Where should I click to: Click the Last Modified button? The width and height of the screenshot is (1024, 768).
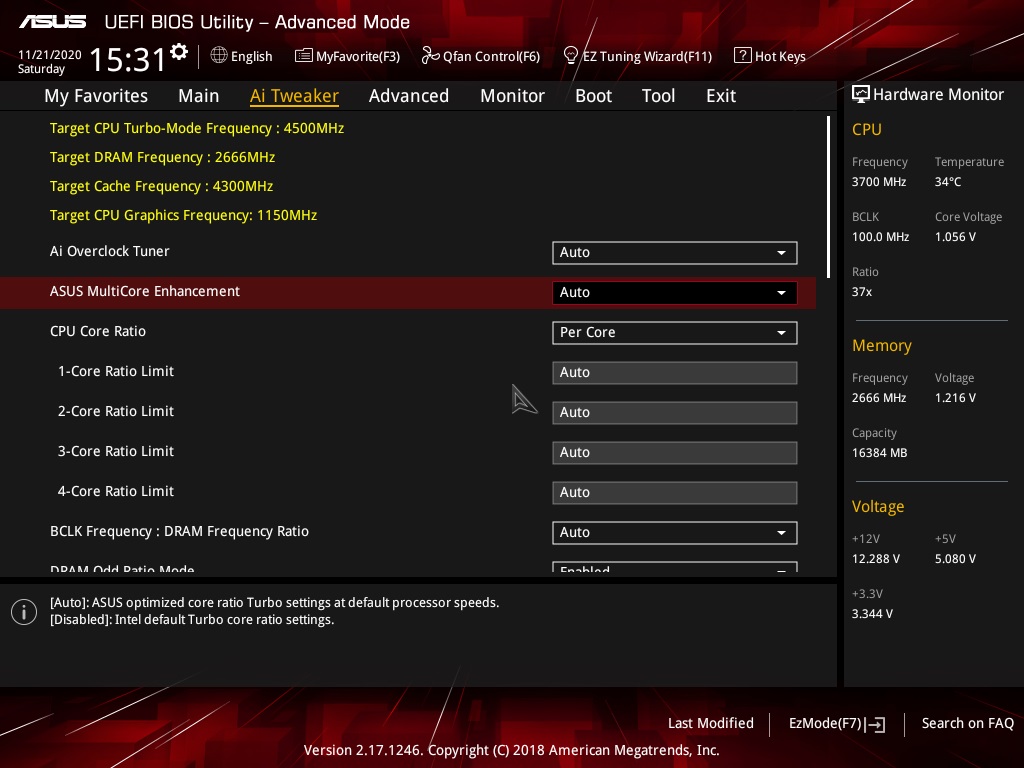coord(711,723)
